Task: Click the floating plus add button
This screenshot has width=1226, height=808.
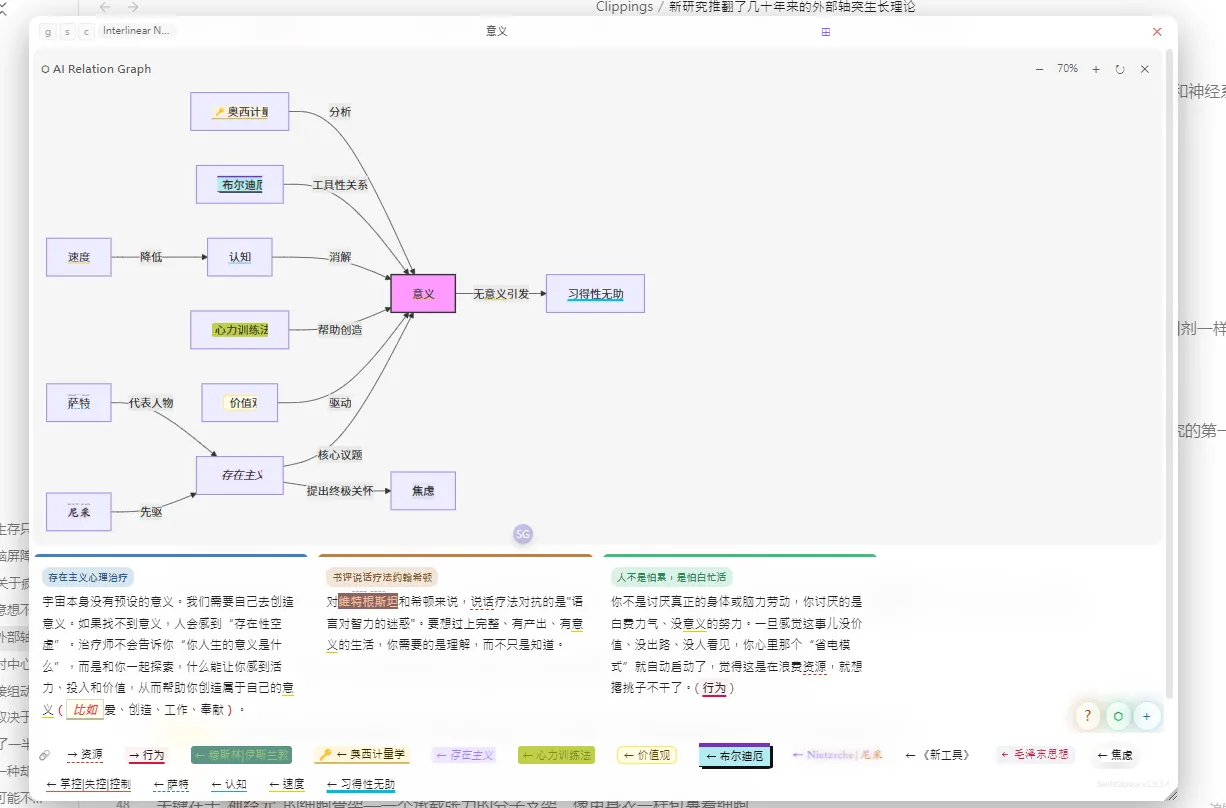Action: click(1147, 716)
